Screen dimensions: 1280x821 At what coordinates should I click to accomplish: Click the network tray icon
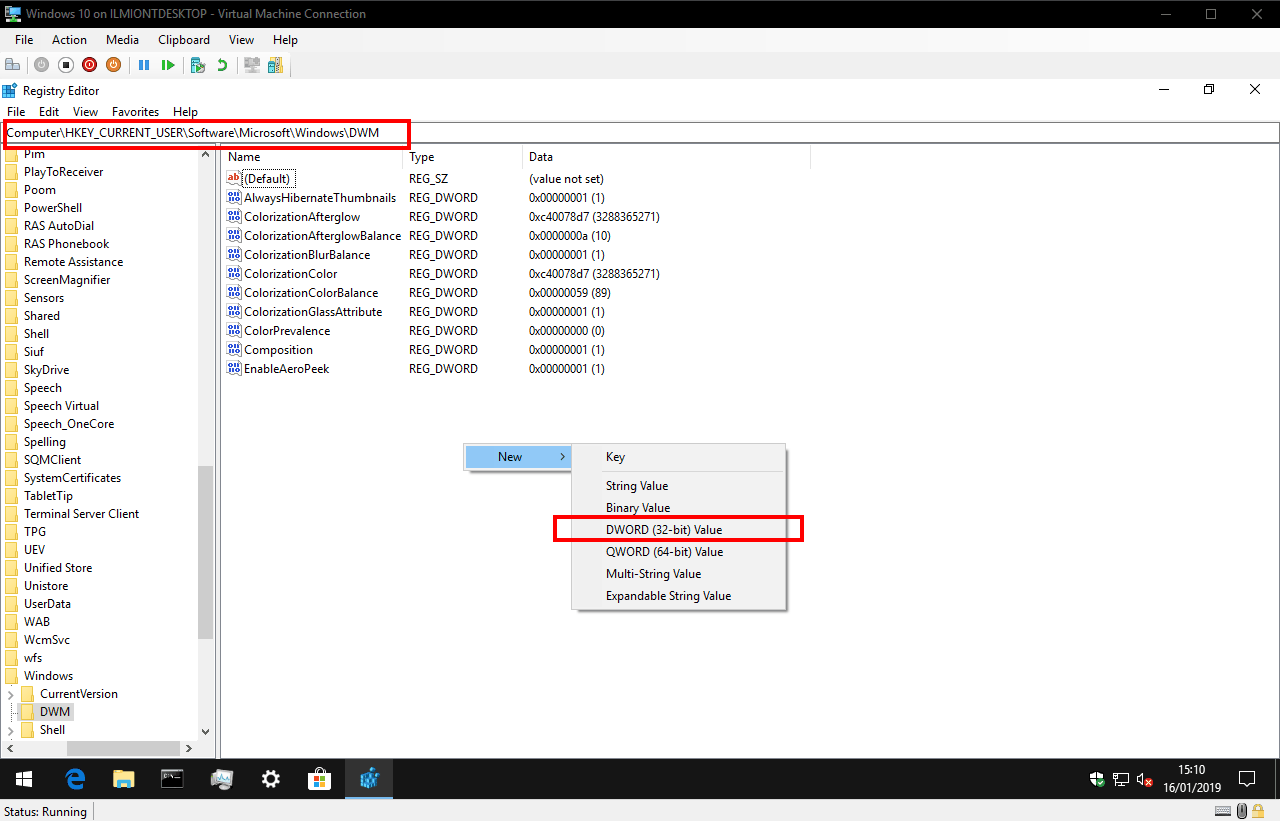pyautogui.click(x=1121, y=779)
